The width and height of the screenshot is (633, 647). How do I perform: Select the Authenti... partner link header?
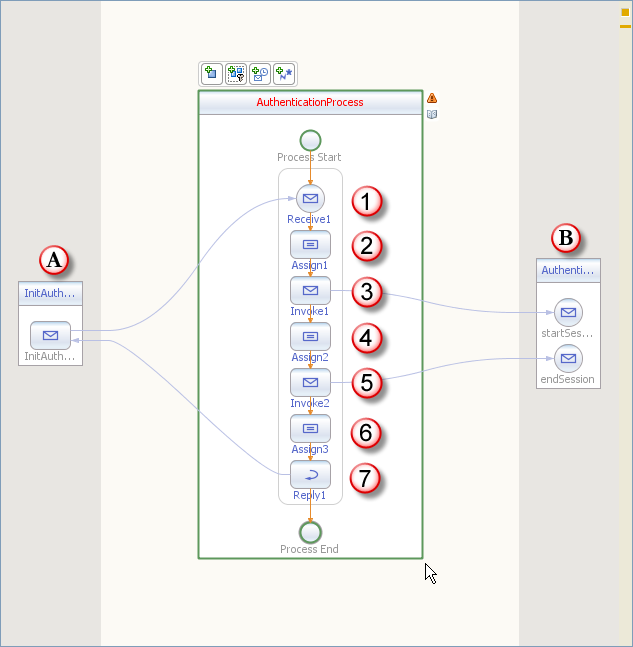click(x=568, y=270)
